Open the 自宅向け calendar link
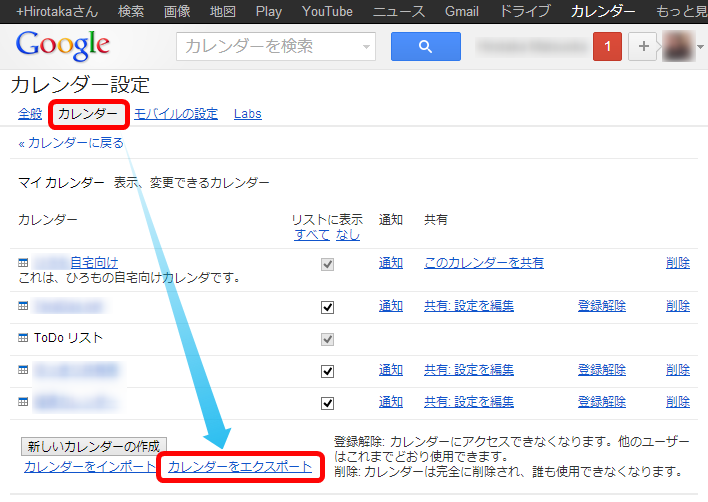The image size is (708, 502). tap(94, 262)
